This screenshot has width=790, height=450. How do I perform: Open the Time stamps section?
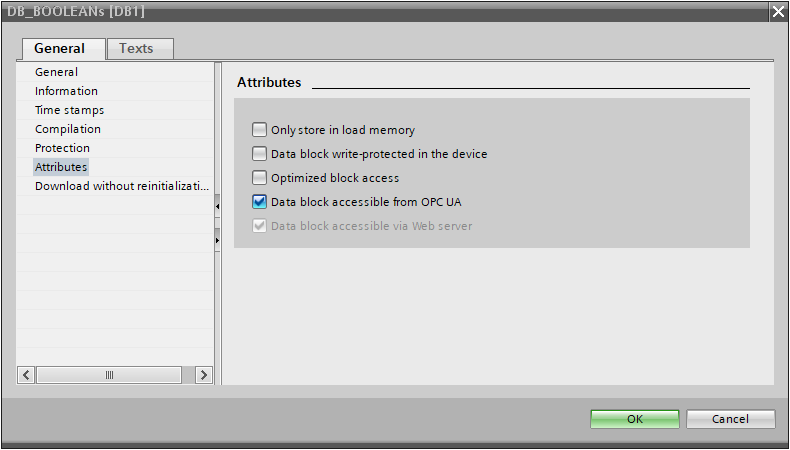[69, 110]
